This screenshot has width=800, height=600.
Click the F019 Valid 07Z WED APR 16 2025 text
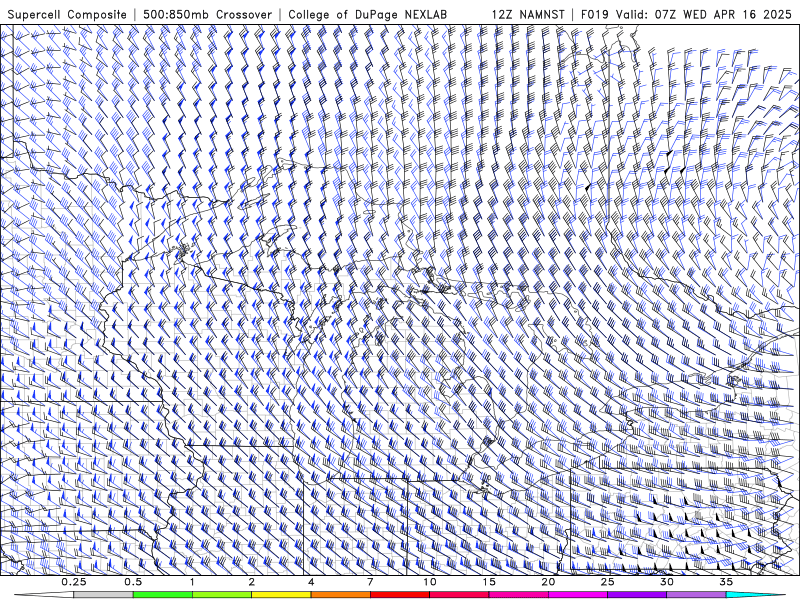[x=686, y=14]
